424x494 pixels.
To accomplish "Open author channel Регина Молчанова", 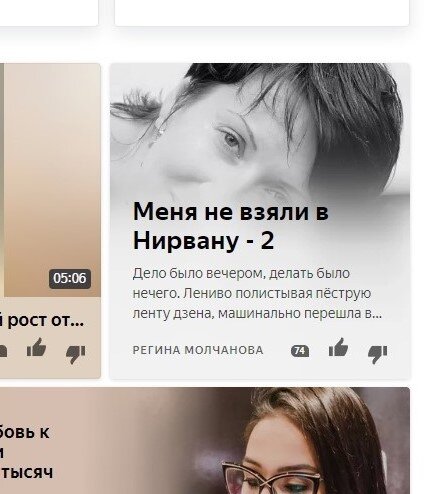I will [x=198, y=350].
